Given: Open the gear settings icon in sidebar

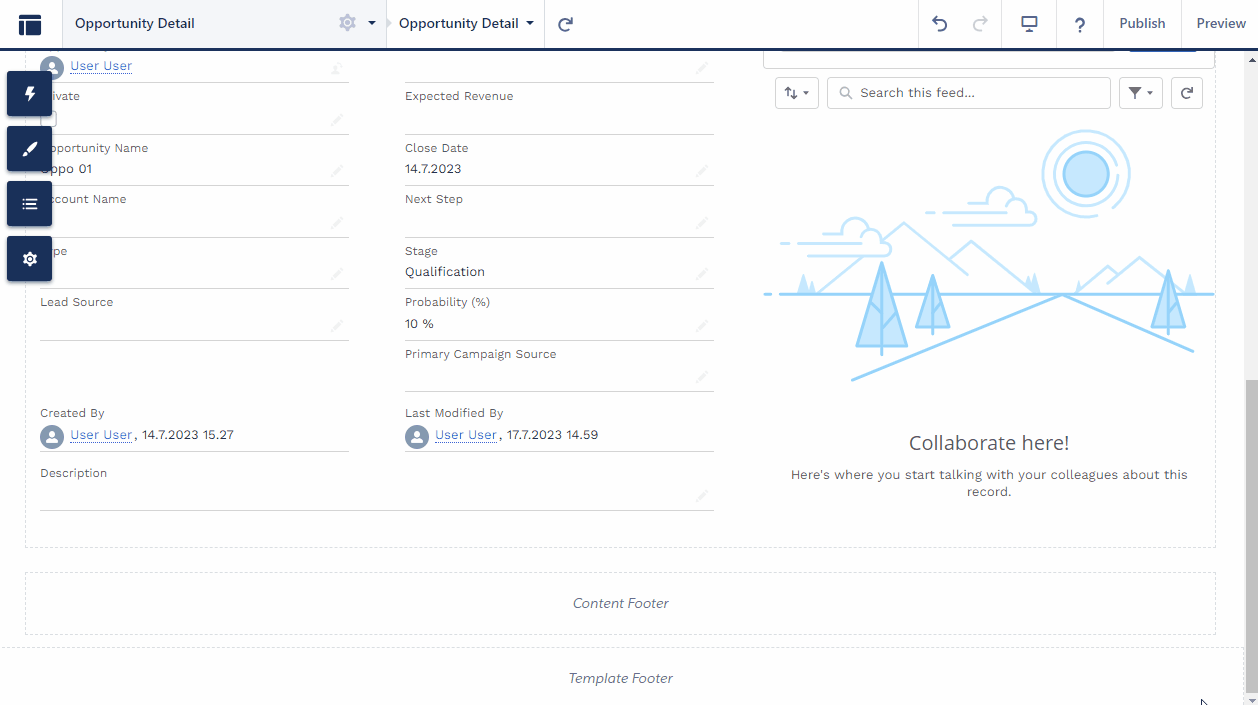Looking at the screenshot, I should (x=29, y=258).
